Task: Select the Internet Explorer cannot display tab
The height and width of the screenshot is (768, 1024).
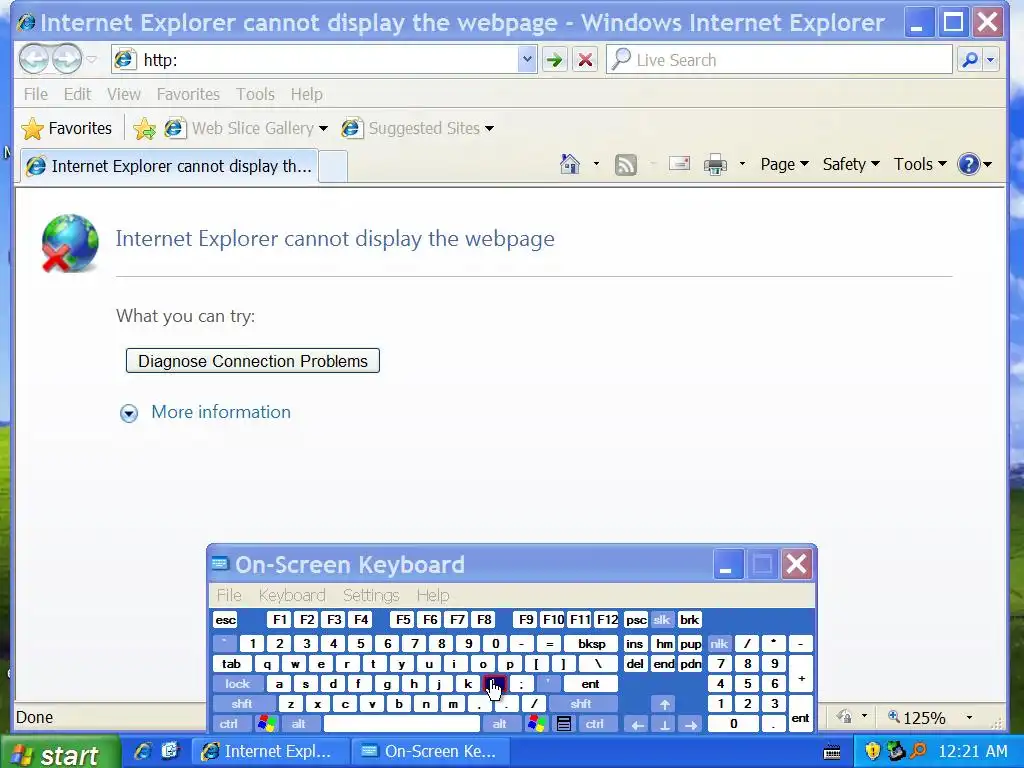Action: [x=170, y=166]
